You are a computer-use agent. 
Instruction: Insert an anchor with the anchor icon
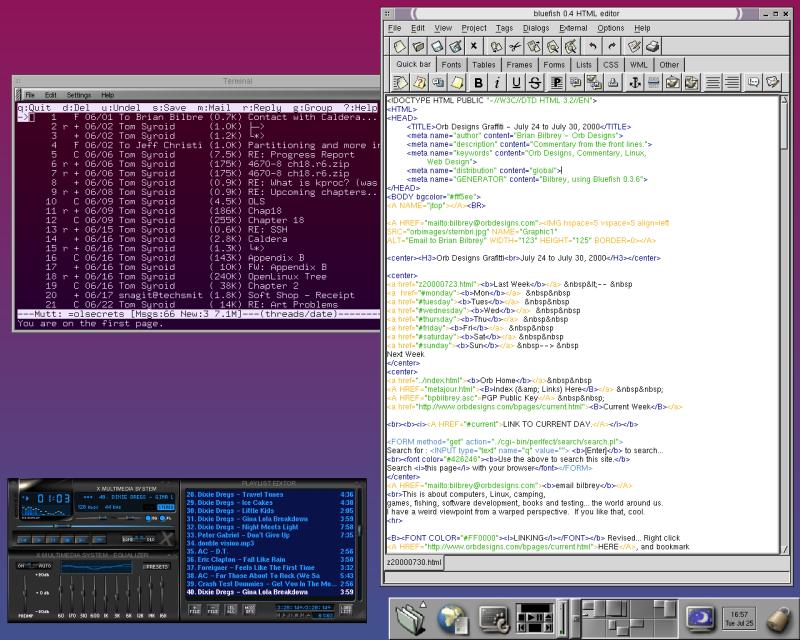coord(634,82)
